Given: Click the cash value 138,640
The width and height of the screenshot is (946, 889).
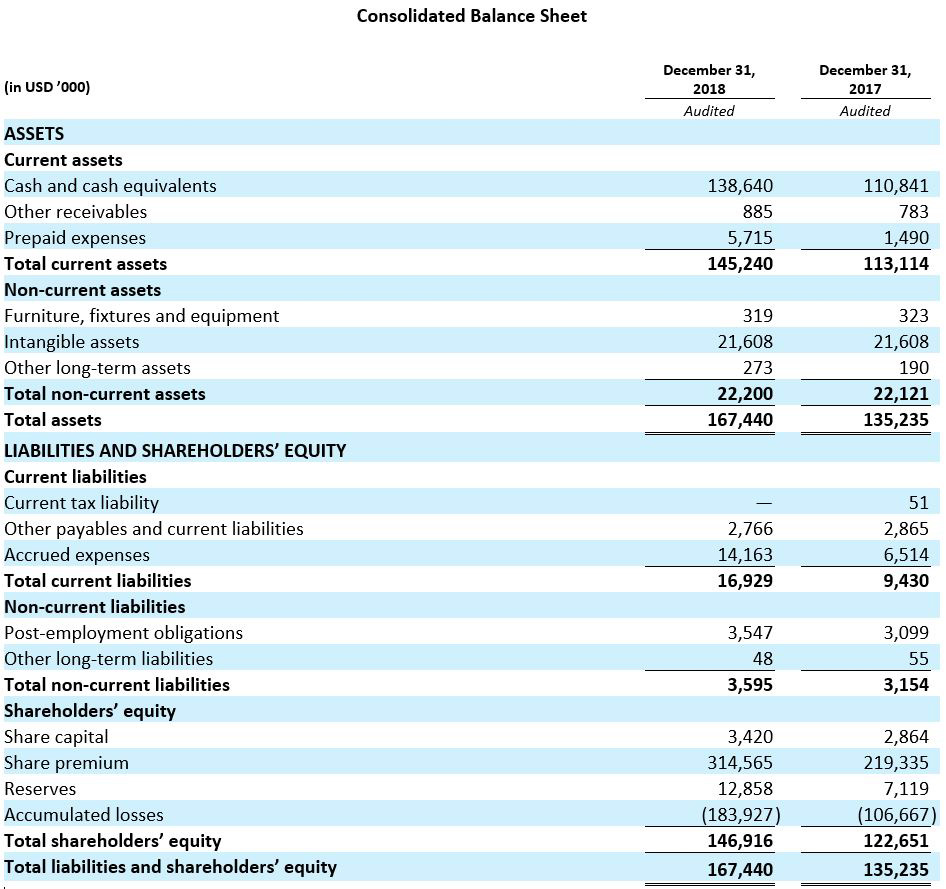Looking at the screenshot, I should pyautogui.click(x=740, y=186).
